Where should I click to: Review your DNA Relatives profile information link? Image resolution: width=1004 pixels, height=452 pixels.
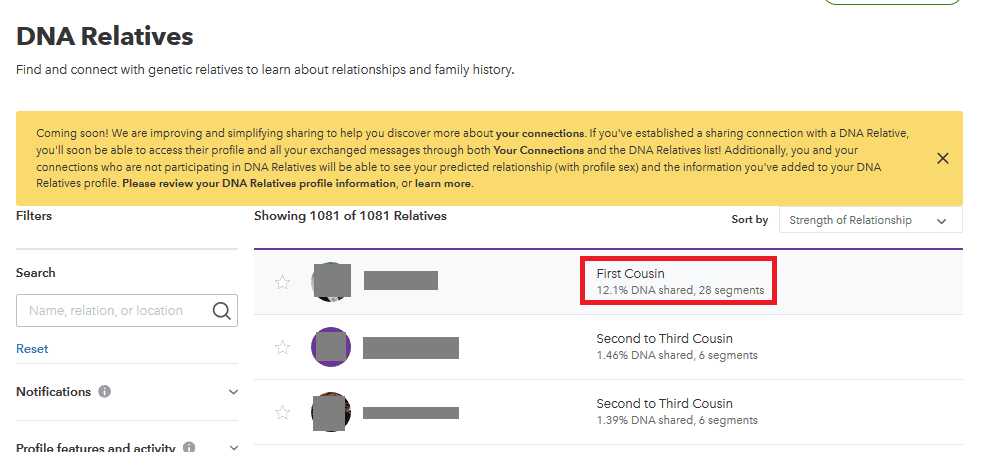(259, 184)
